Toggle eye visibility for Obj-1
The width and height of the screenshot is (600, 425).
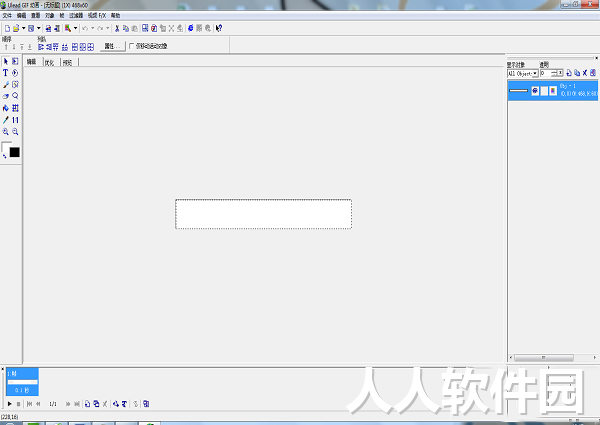click(x=535, y=91)
